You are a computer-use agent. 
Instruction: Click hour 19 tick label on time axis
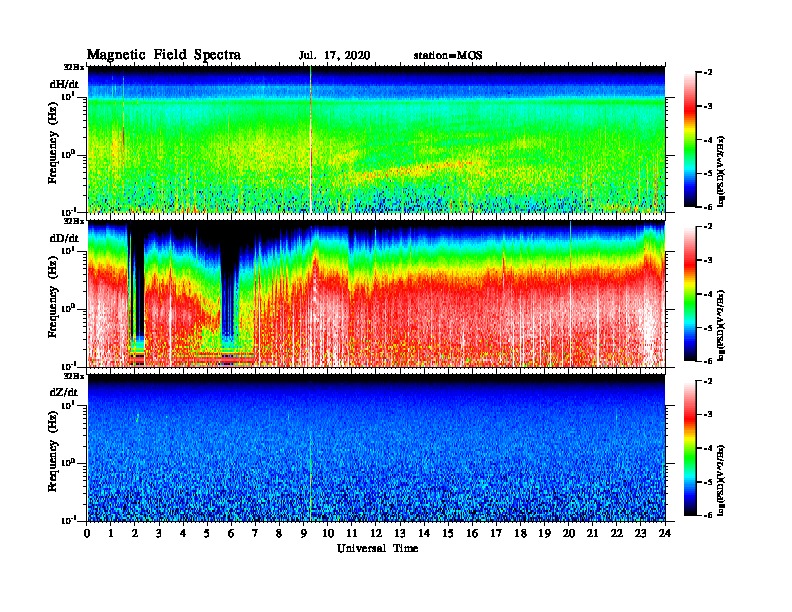pyautogui.click(x=544, y=533)
